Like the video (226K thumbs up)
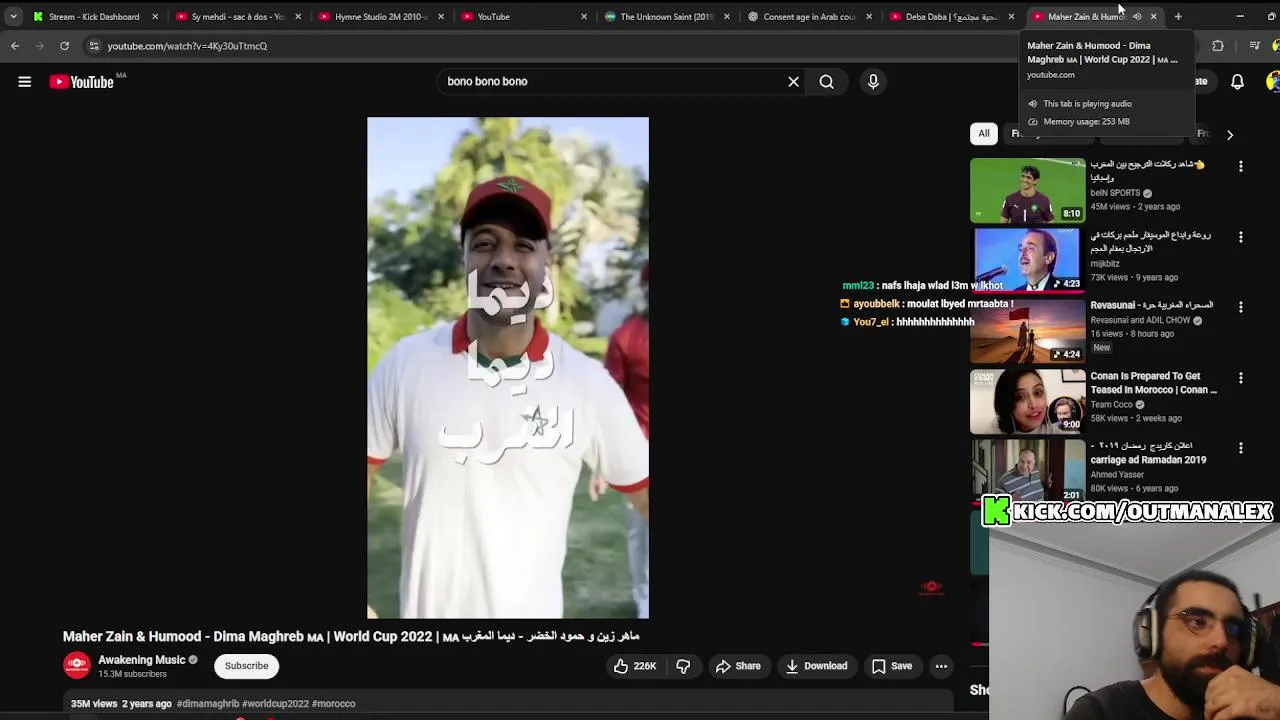This screenshot has width=1280, height=720. point(636,666)
